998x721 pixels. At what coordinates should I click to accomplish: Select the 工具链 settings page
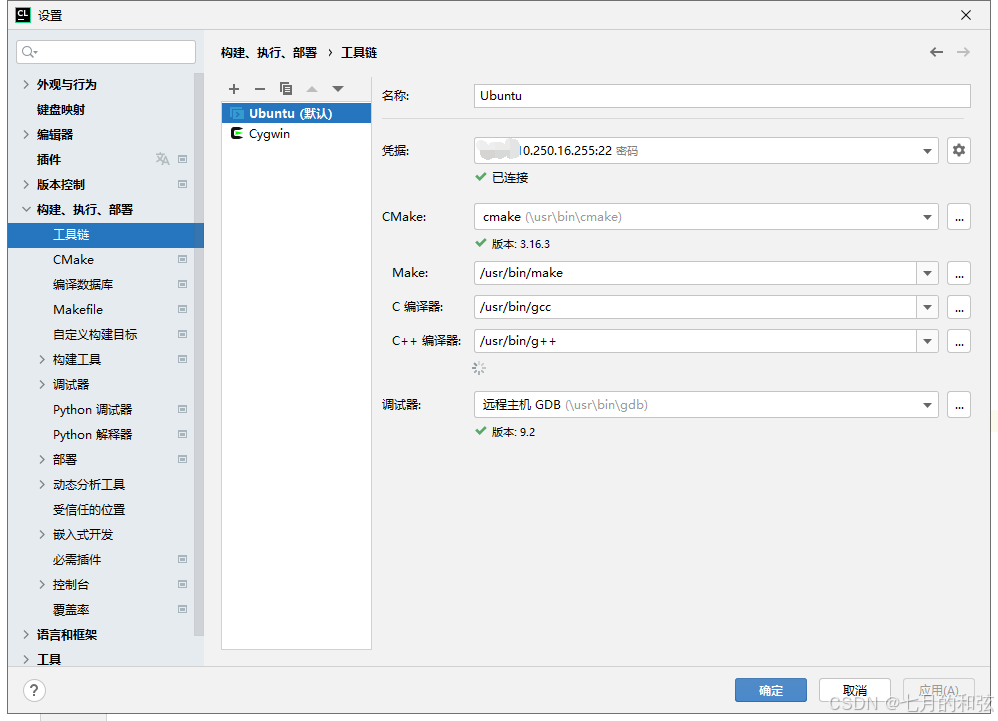106,235
